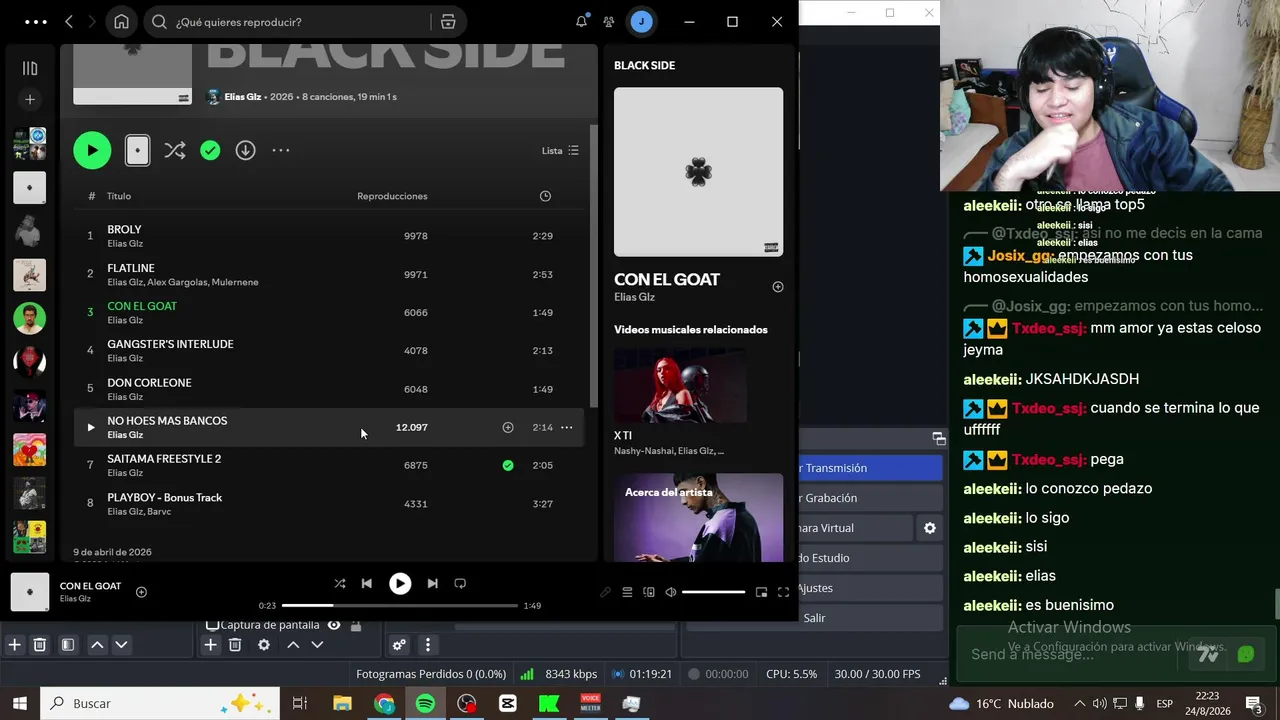Adjust the Spotify volume slider

[714, 592]
